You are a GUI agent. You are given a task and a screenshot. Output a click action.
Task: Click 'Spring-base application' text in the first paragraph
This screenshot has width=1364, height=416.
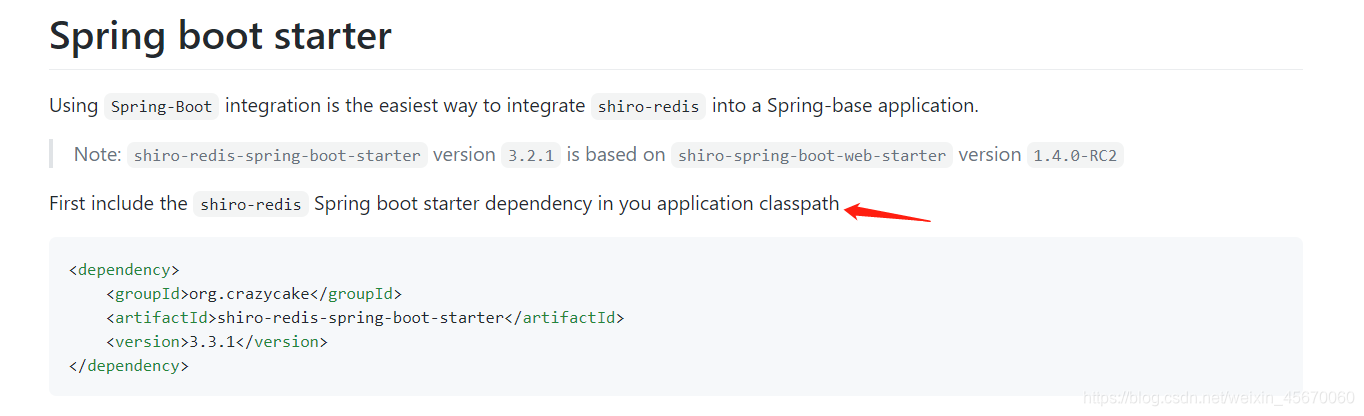(872, 105)
